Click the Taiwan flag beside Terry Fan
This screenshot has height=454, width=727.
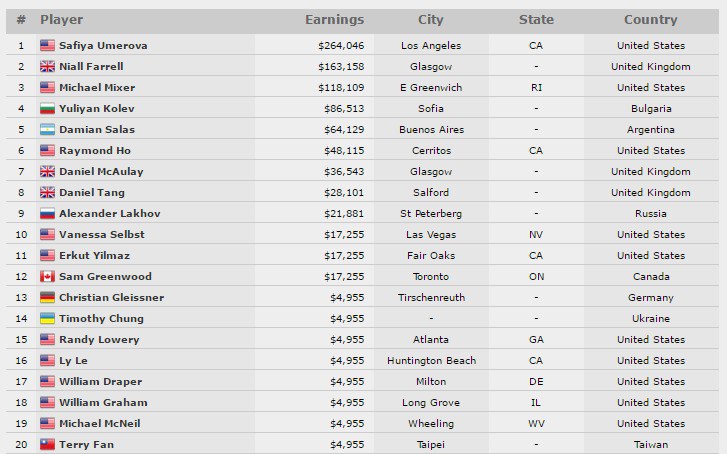click(x=47, y=444)
